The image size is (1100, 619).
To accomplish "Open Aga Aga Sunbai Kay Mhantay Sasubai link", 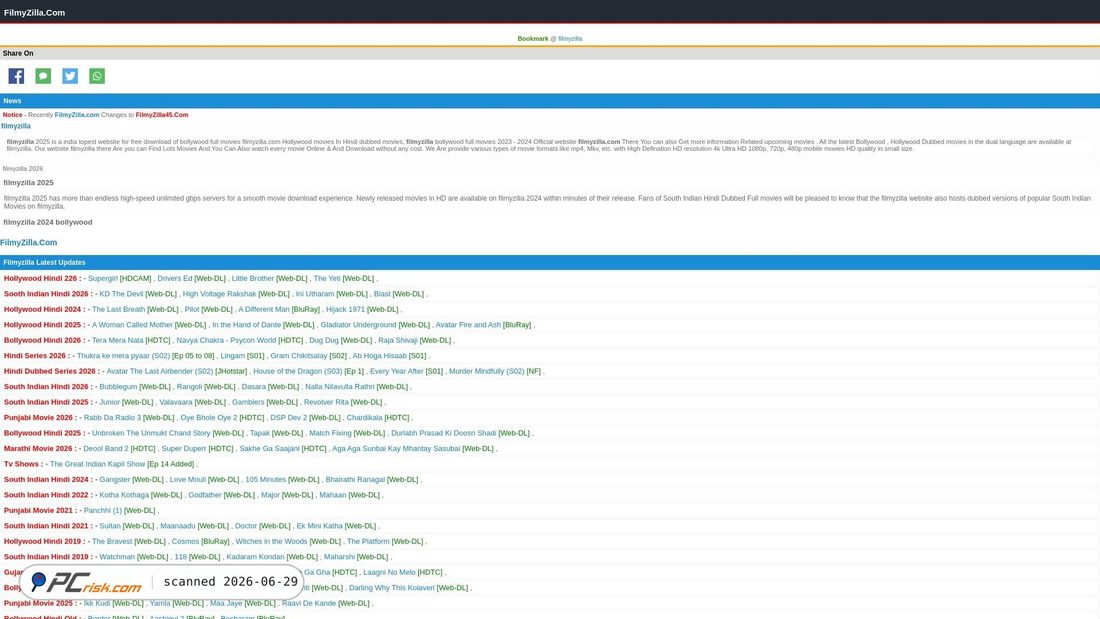I will (x=396, y=448).
